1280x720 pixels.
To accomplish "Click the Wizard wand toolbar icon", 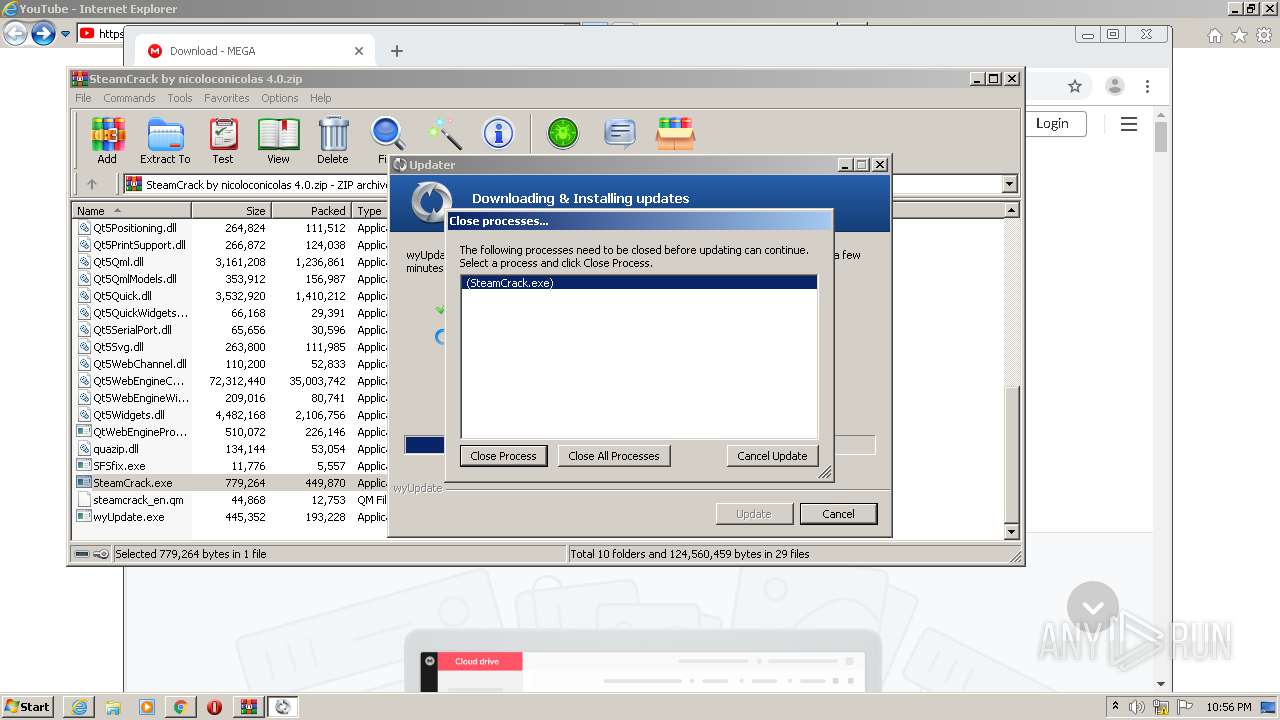I will click(444, 134).
